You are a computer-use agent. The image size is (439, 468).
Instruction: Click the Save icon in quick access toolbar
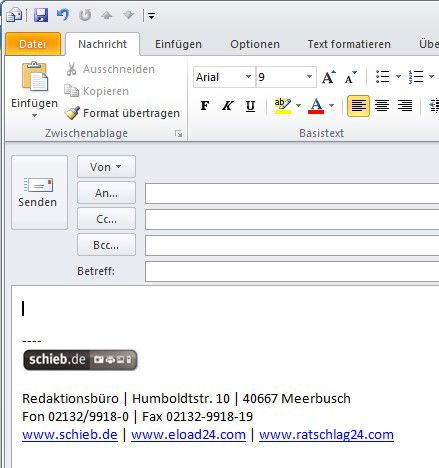(41, 15)
